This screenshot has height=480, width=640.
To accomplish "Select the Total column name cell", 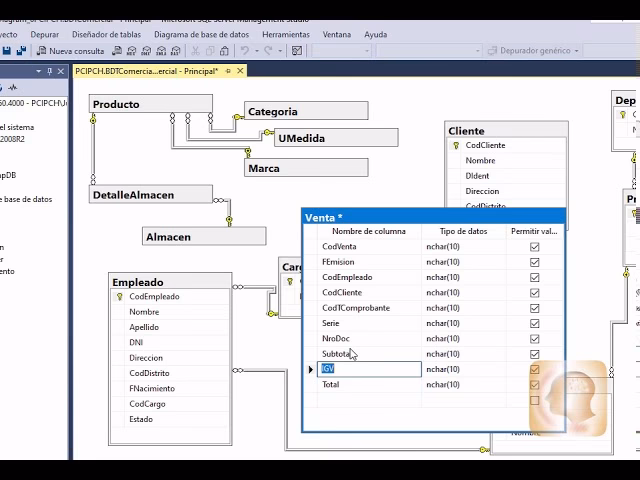I will pyautogui.click(x=369, y=384).
